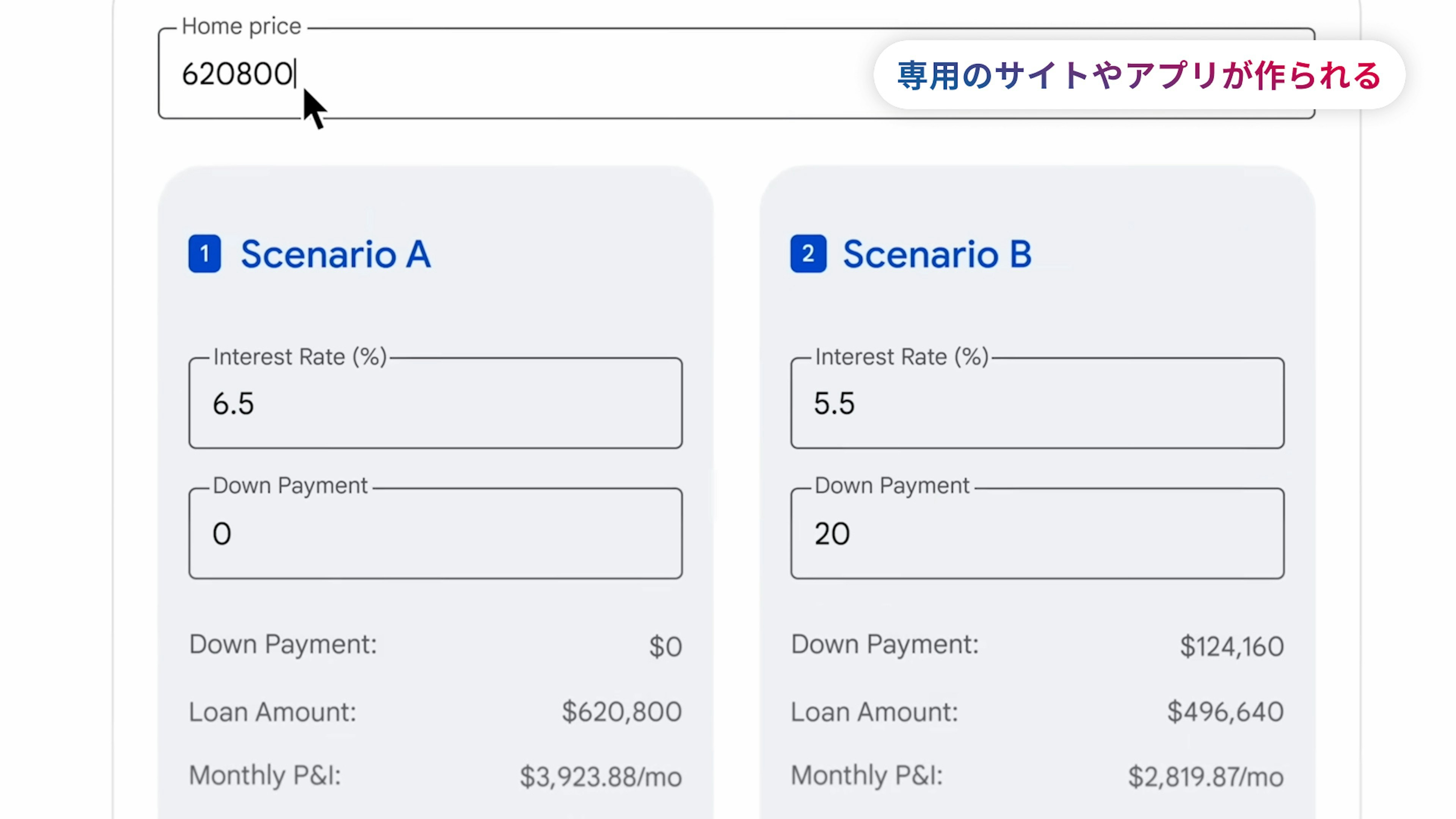Viewport: 1456px width, 819px height.
Task: Click Scenario A's Interest Rate (%) label
Action: 300,357
